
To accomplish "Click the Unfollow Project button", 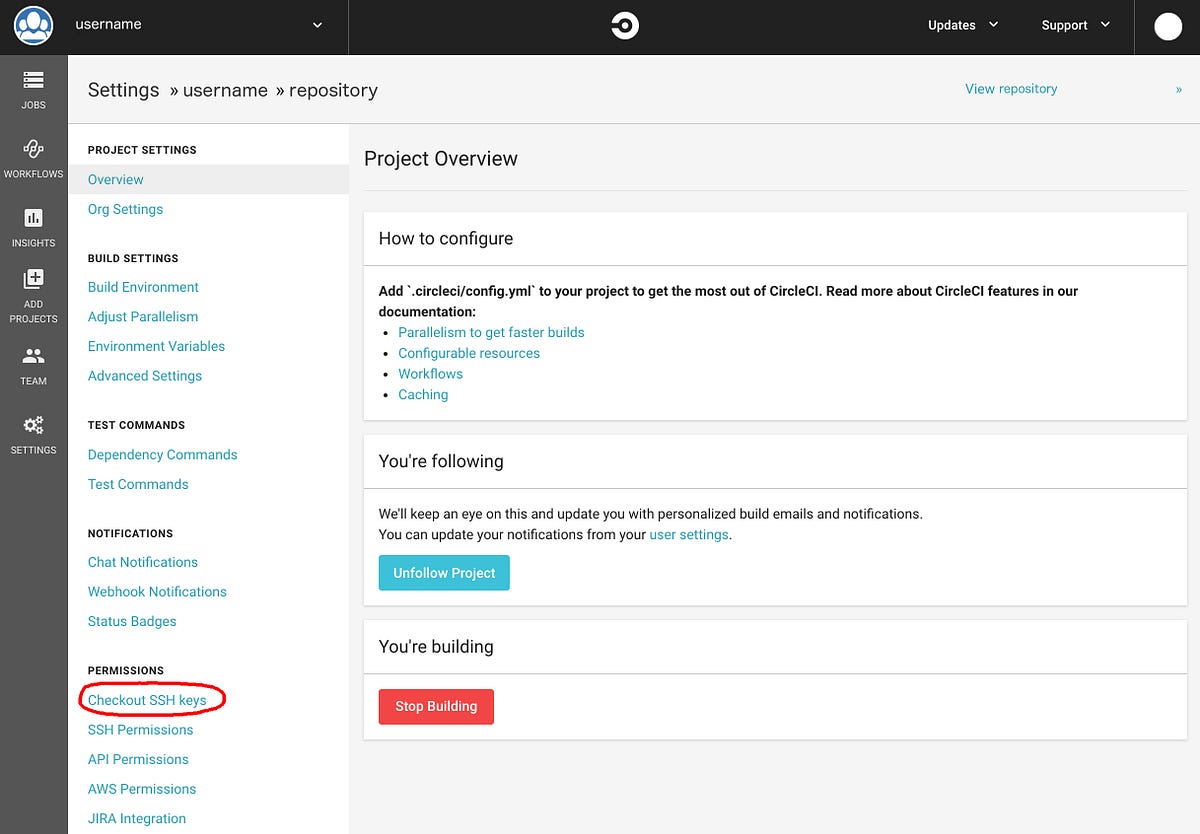I will (443, 573).
